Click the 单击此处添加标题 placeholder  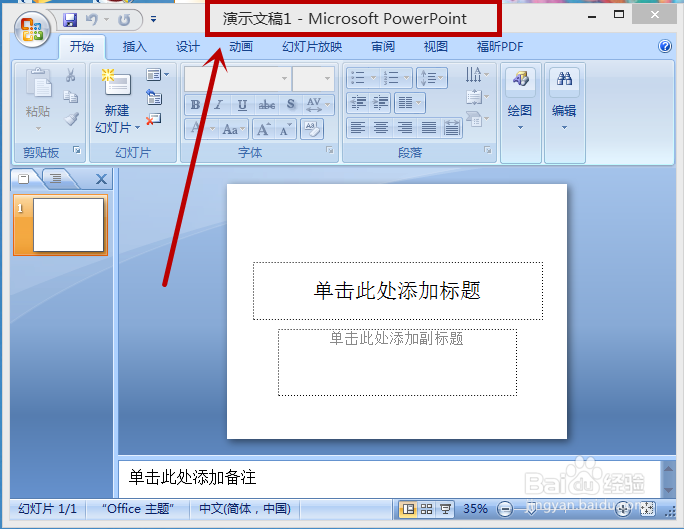tap(398, 291)
